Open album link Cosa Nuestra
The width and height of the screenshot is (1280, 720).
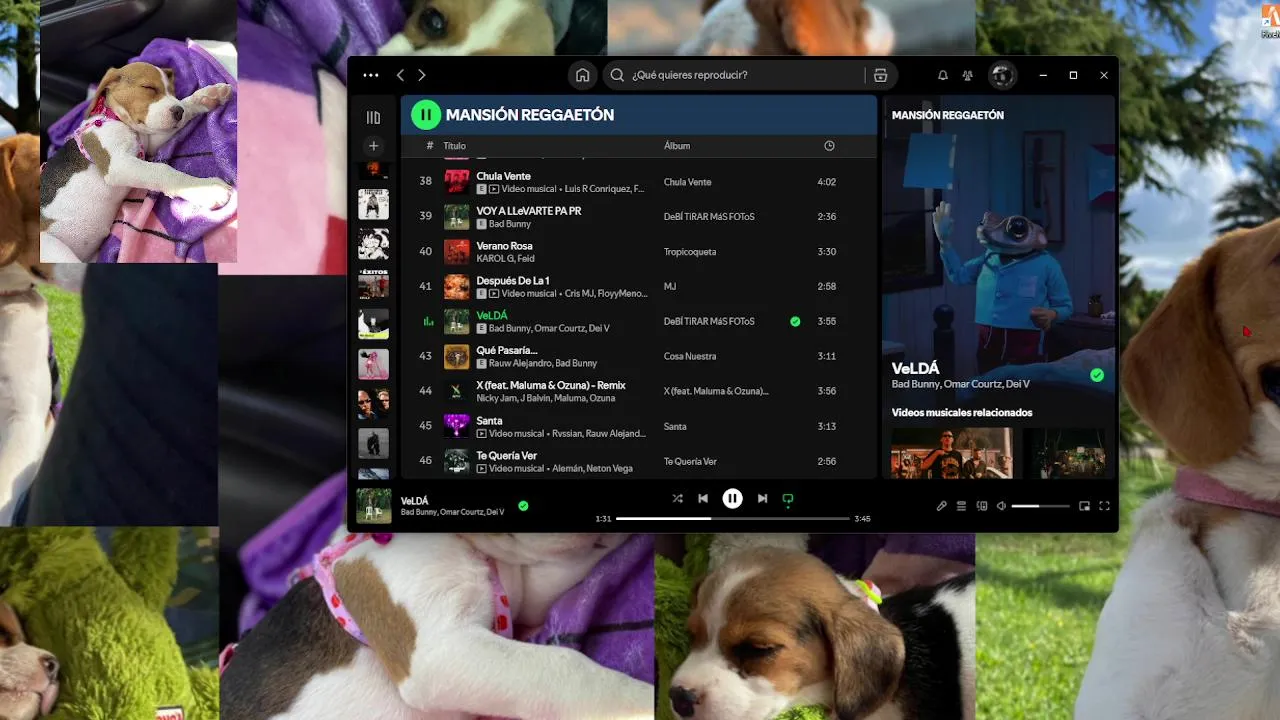[x=691, y=356]
